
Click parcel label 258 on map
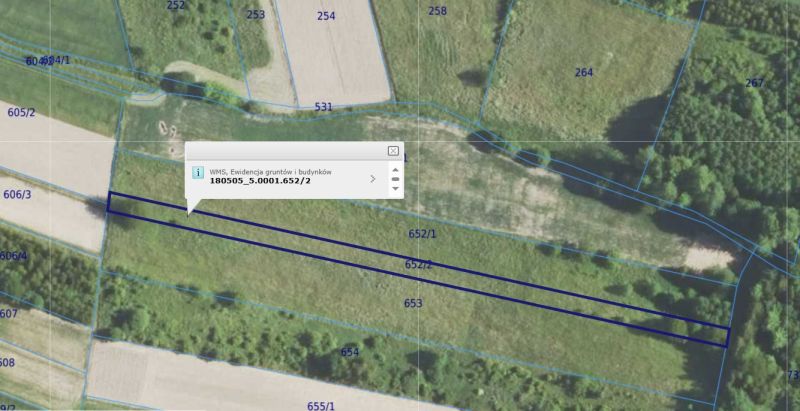pyautogui.click(x=438, y=11)
